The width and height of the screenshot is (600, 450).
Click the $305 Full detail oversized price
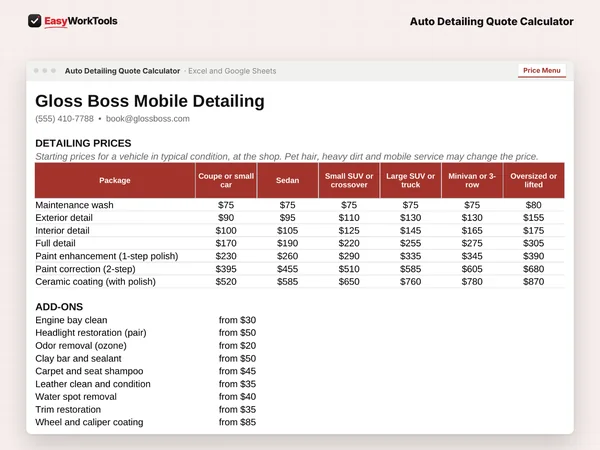pyautogui.click(x=533, y=243)
